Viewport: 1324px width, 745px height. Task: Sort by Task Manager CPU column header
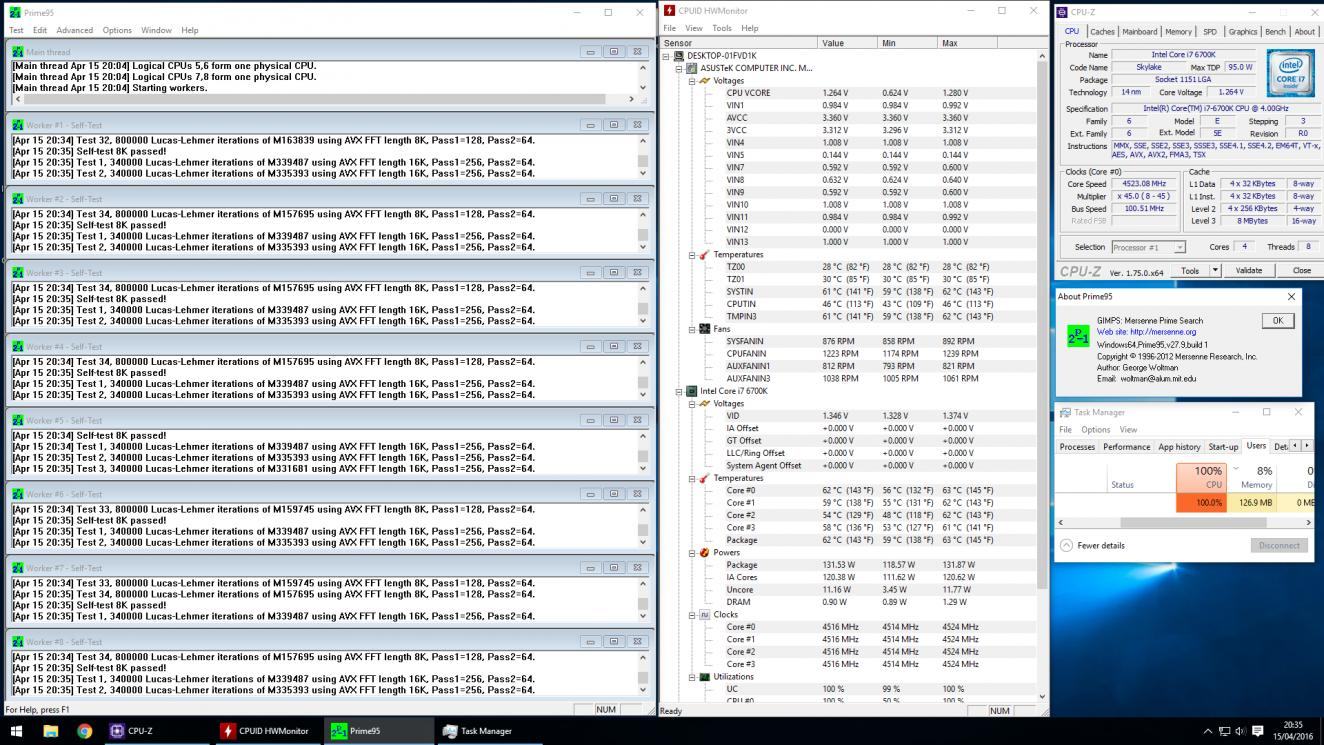pyautogui.click(x=1203, y=477)
